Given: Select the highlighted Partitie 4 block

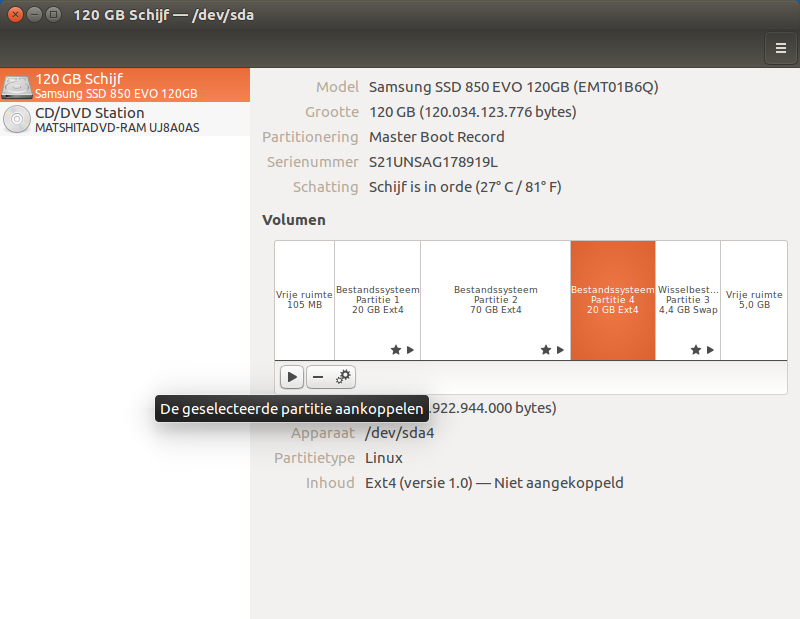Looking at the screenshot, I should tap(613, 299).
